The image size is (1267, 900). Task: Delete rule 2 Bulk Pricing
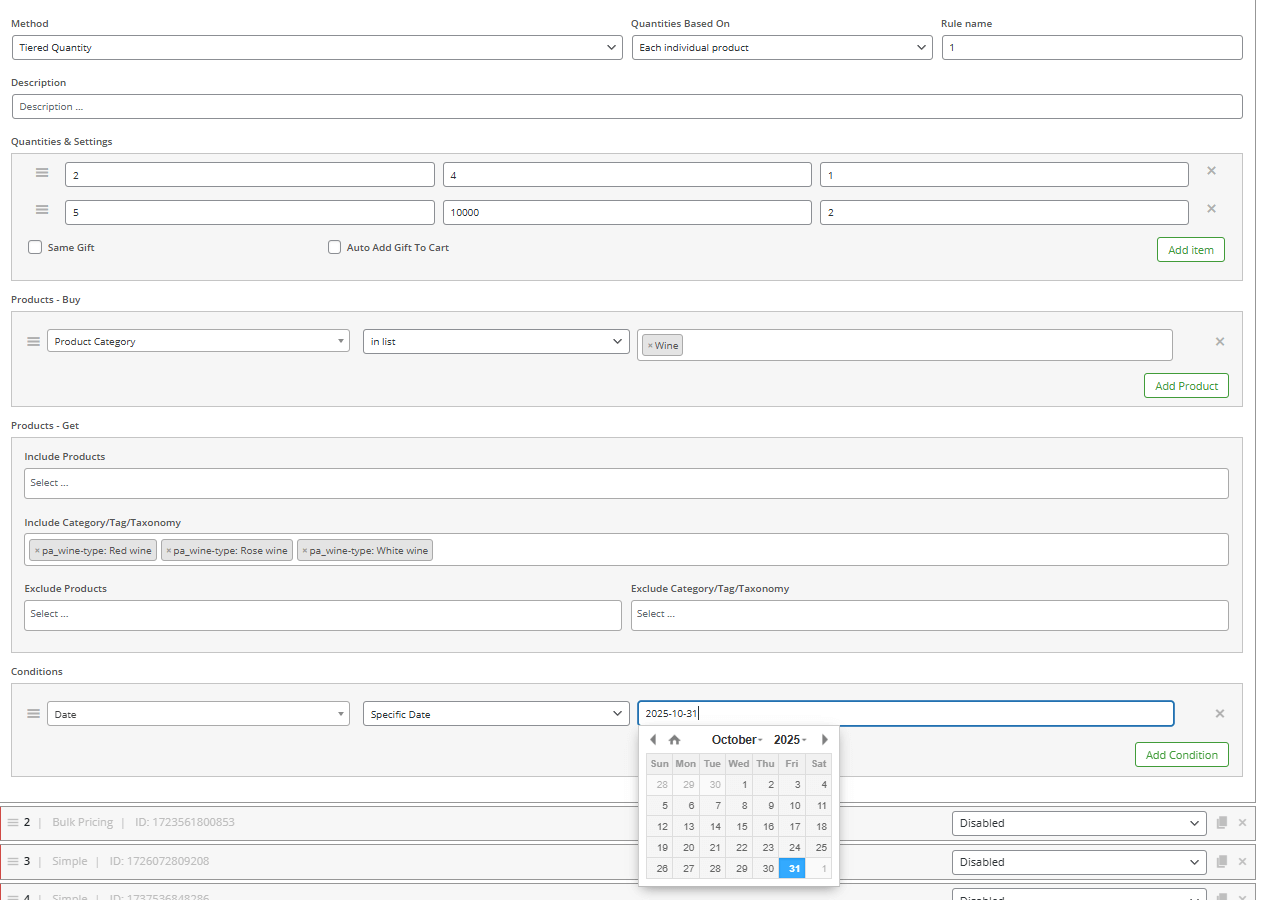tap(1242, 823)
